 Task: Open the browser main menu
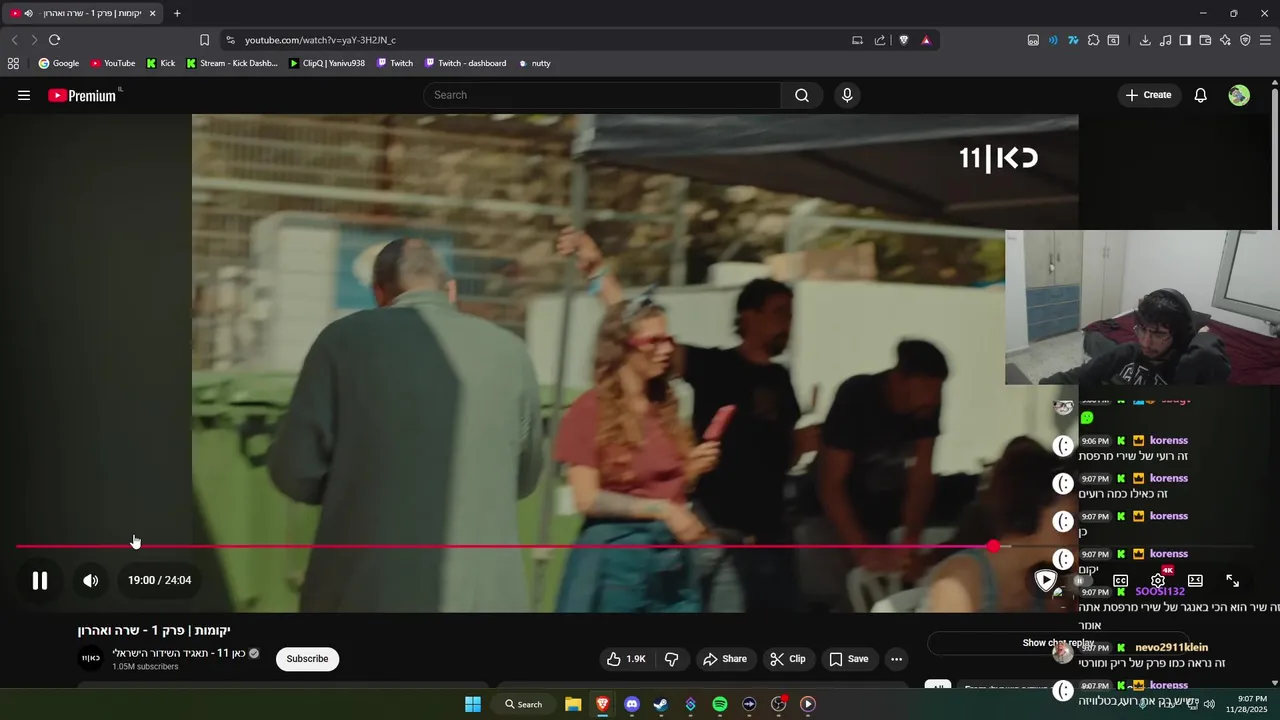pos(1265,40)
